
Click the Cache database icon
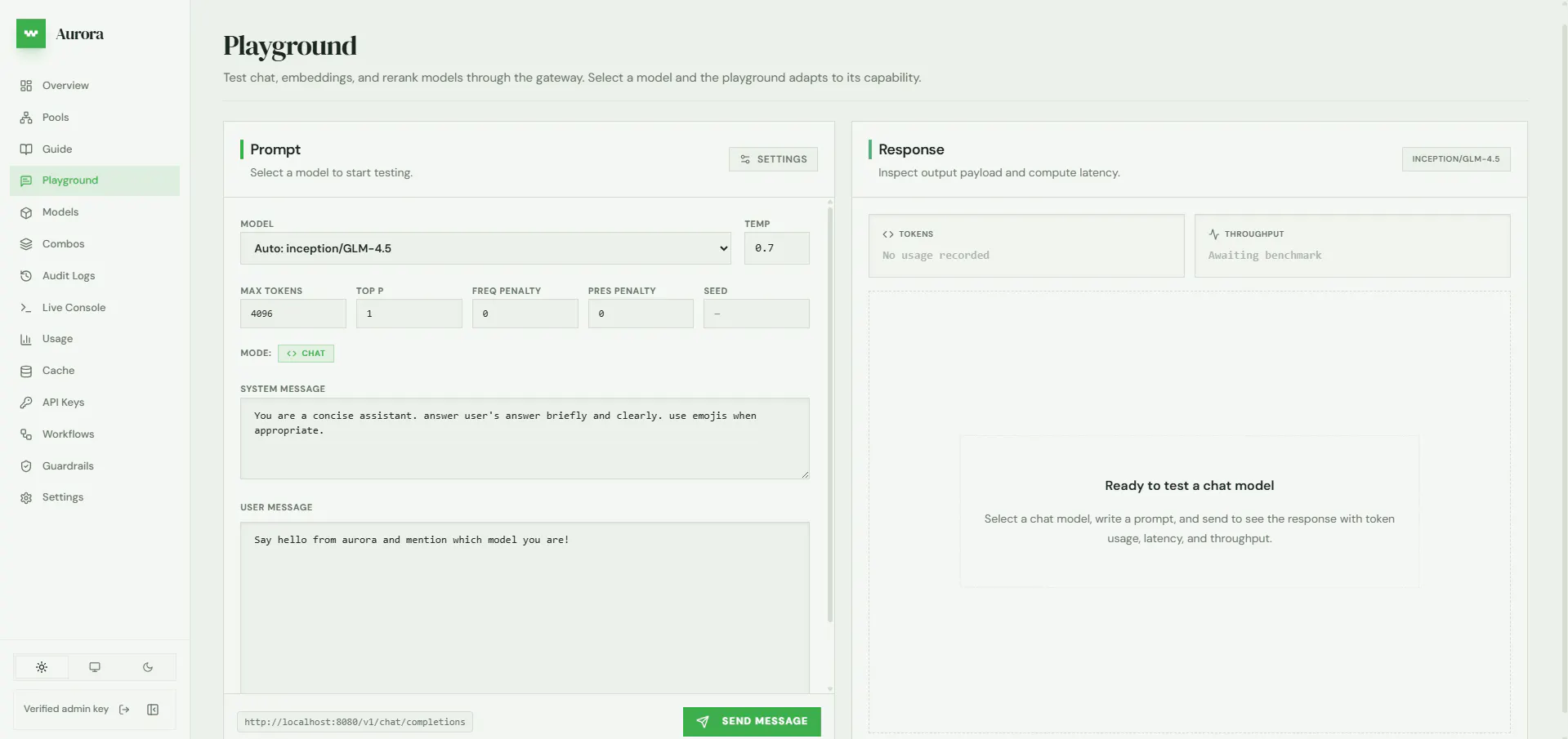tap(26, 371)
